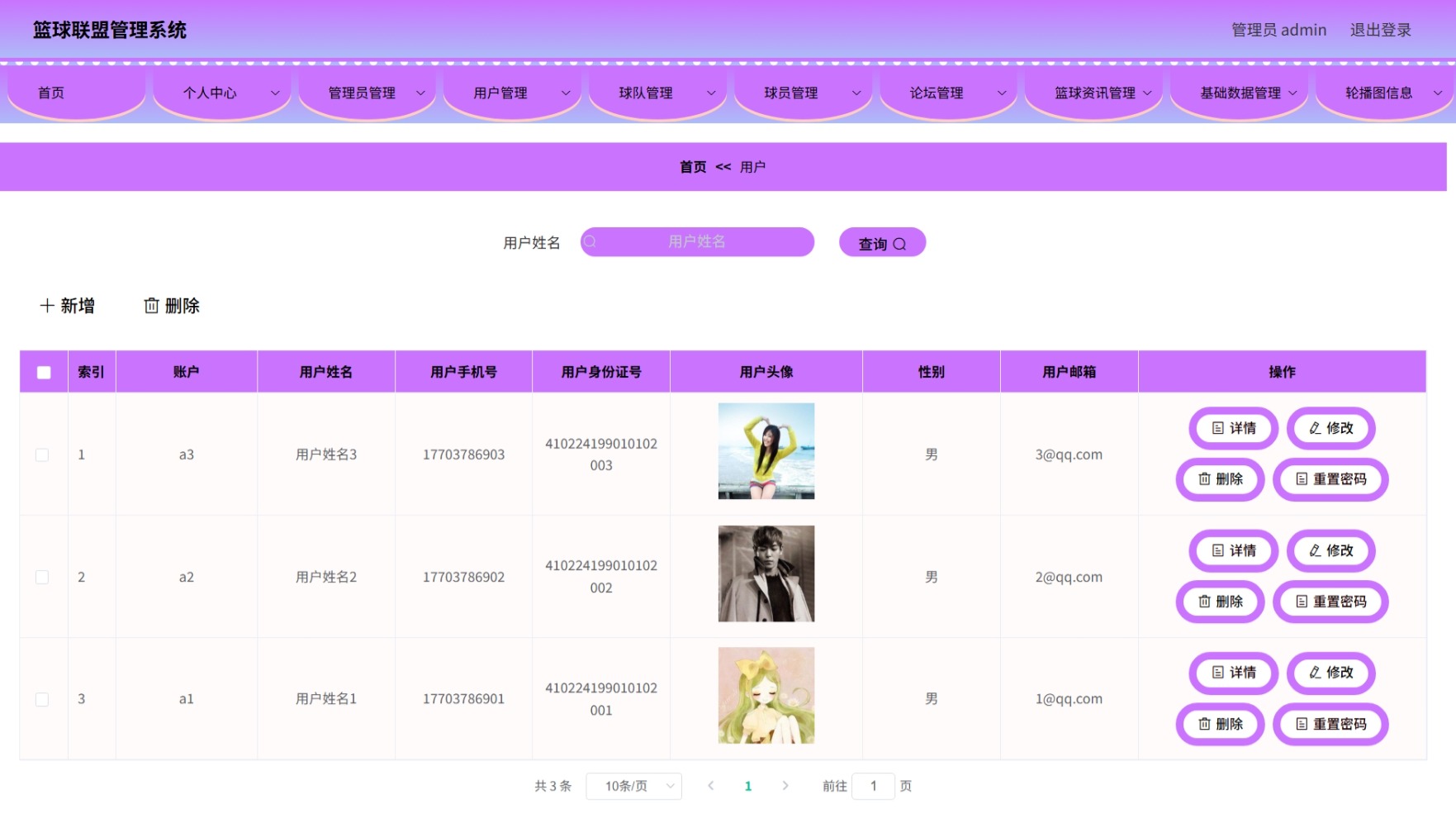Click 管理员 admin in the header
Image resolution: width=1456 pixels, height=828 pixels.
pos(1279,30)
